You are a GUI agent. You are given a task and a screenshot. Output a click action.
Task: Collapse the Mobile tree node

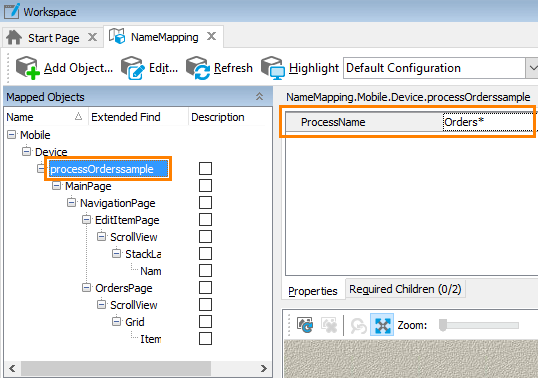coord(12,134)
